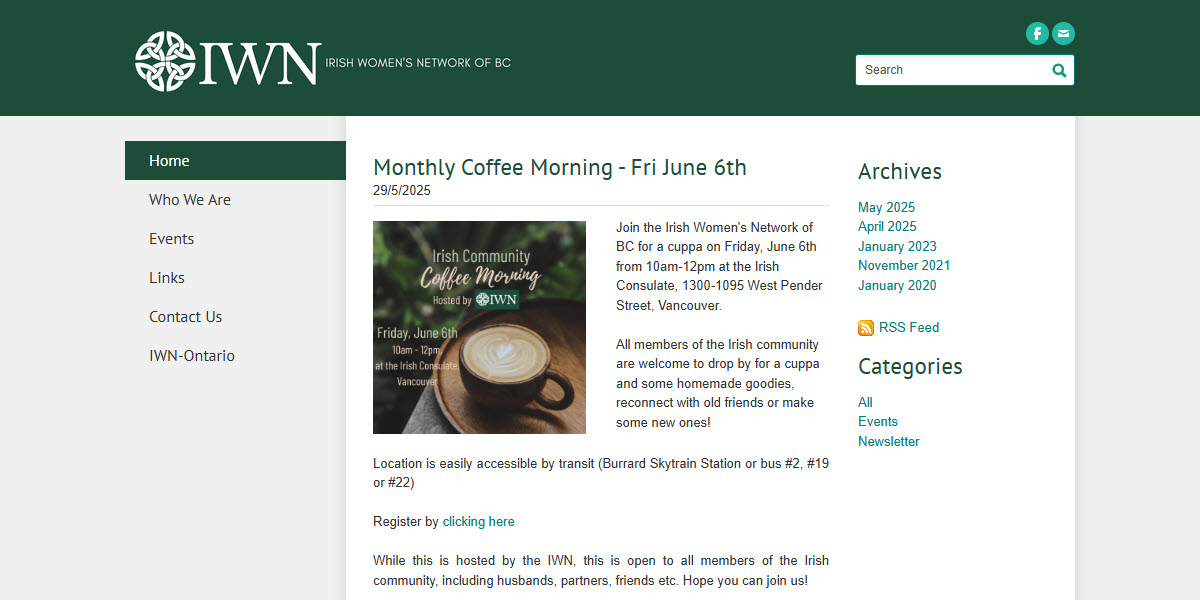The width and height of the screenshot is (1200, 600).
Task: Visit the IWN-Ontario page
Action: [x=192, y=355]
